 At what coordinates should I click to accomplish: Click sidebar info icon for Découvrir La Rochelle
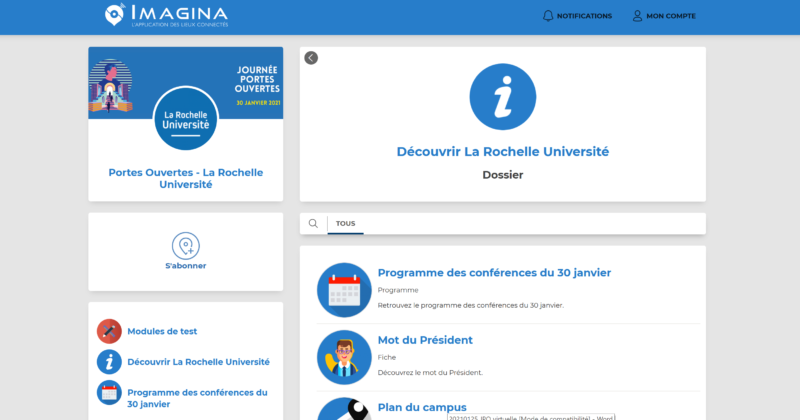pyautogui.click(x=109, y=361)
